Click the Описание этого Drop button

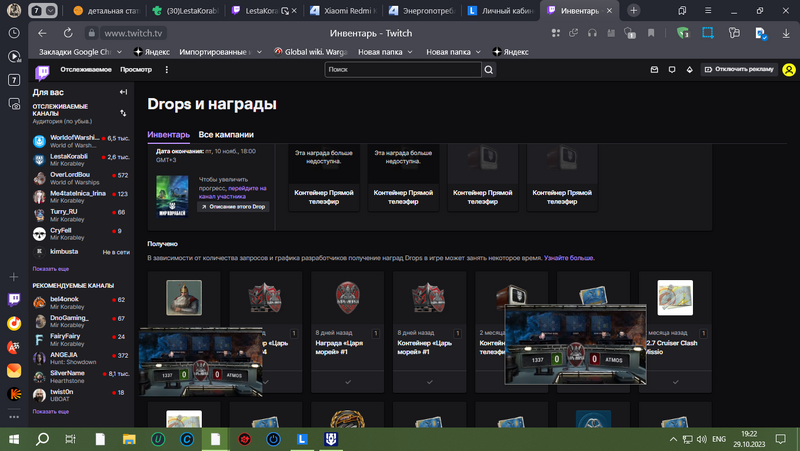click(x=232, y=207)
